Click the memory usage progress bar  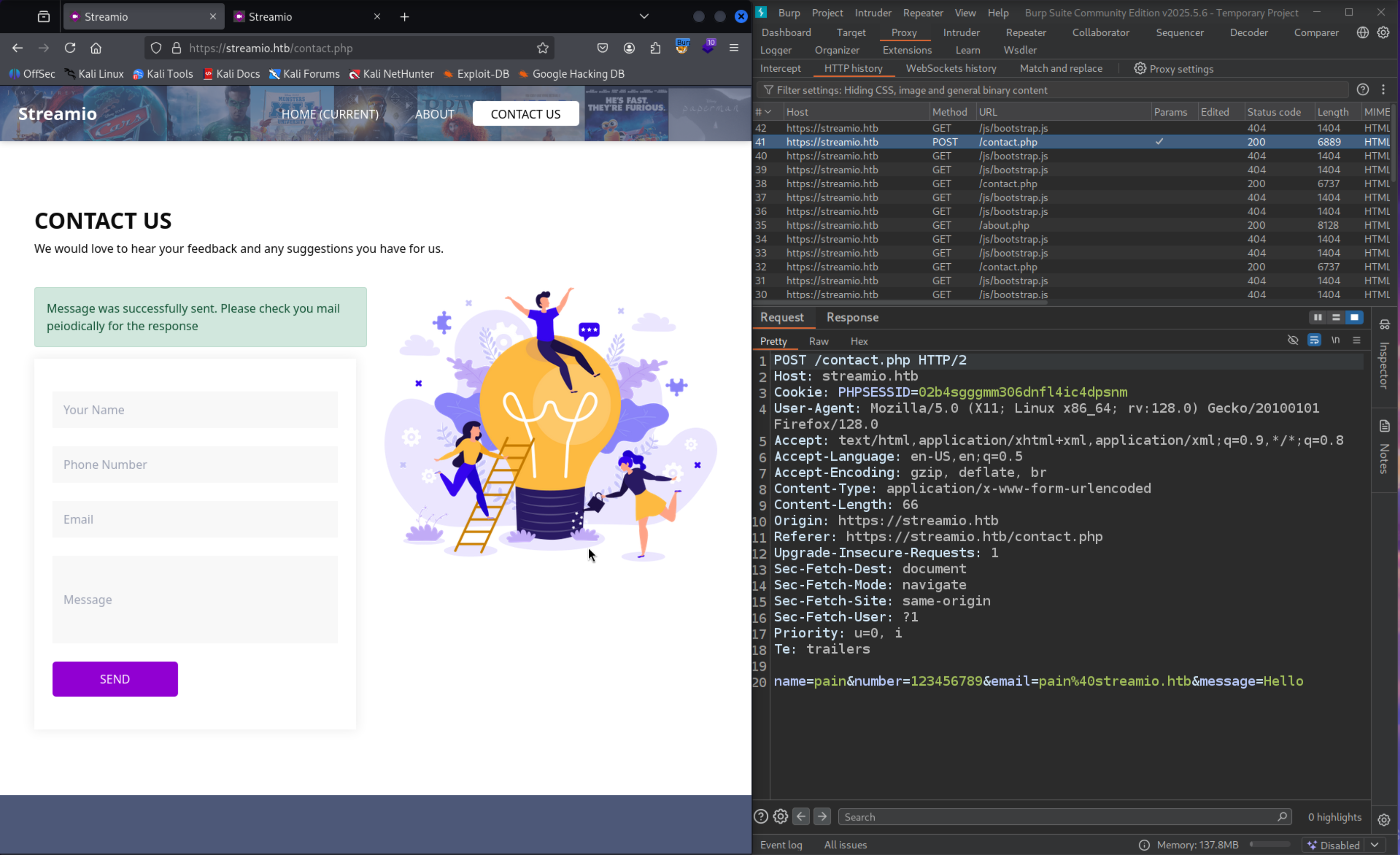[x=1270, y=845]
